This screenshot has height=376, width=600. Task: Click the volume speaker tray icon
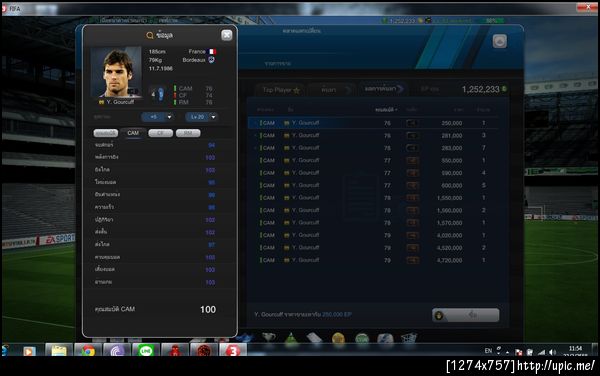tap(552, 352)
